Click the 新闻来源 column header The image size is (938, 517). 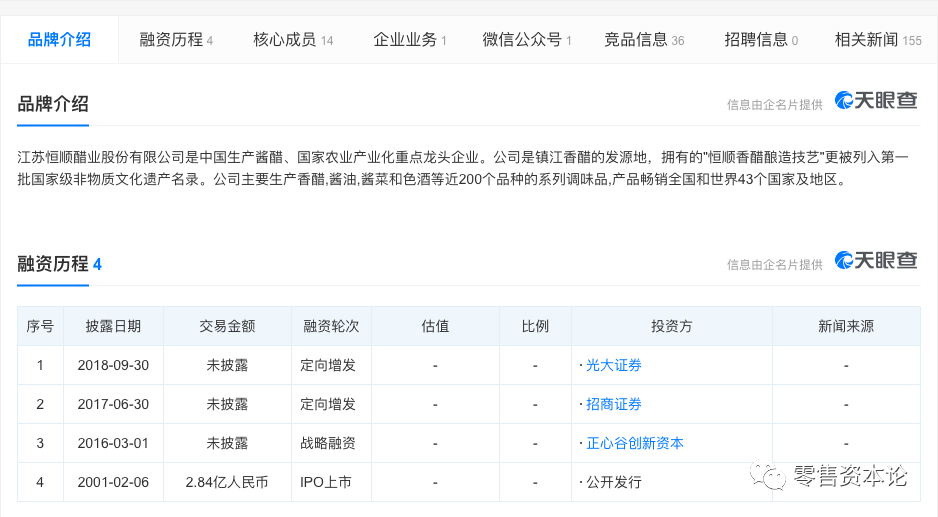[846, 326]
